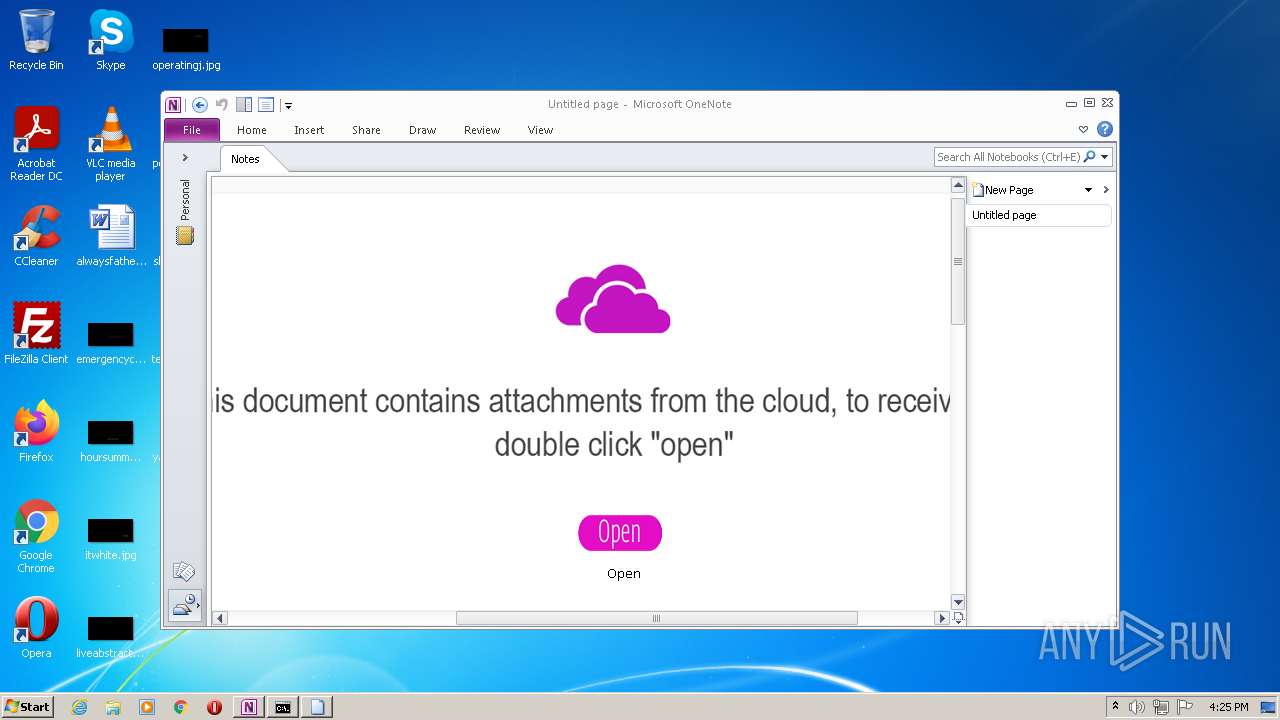
Task: Open the Draw ribbon tab
Action: (x=423, y=130)
